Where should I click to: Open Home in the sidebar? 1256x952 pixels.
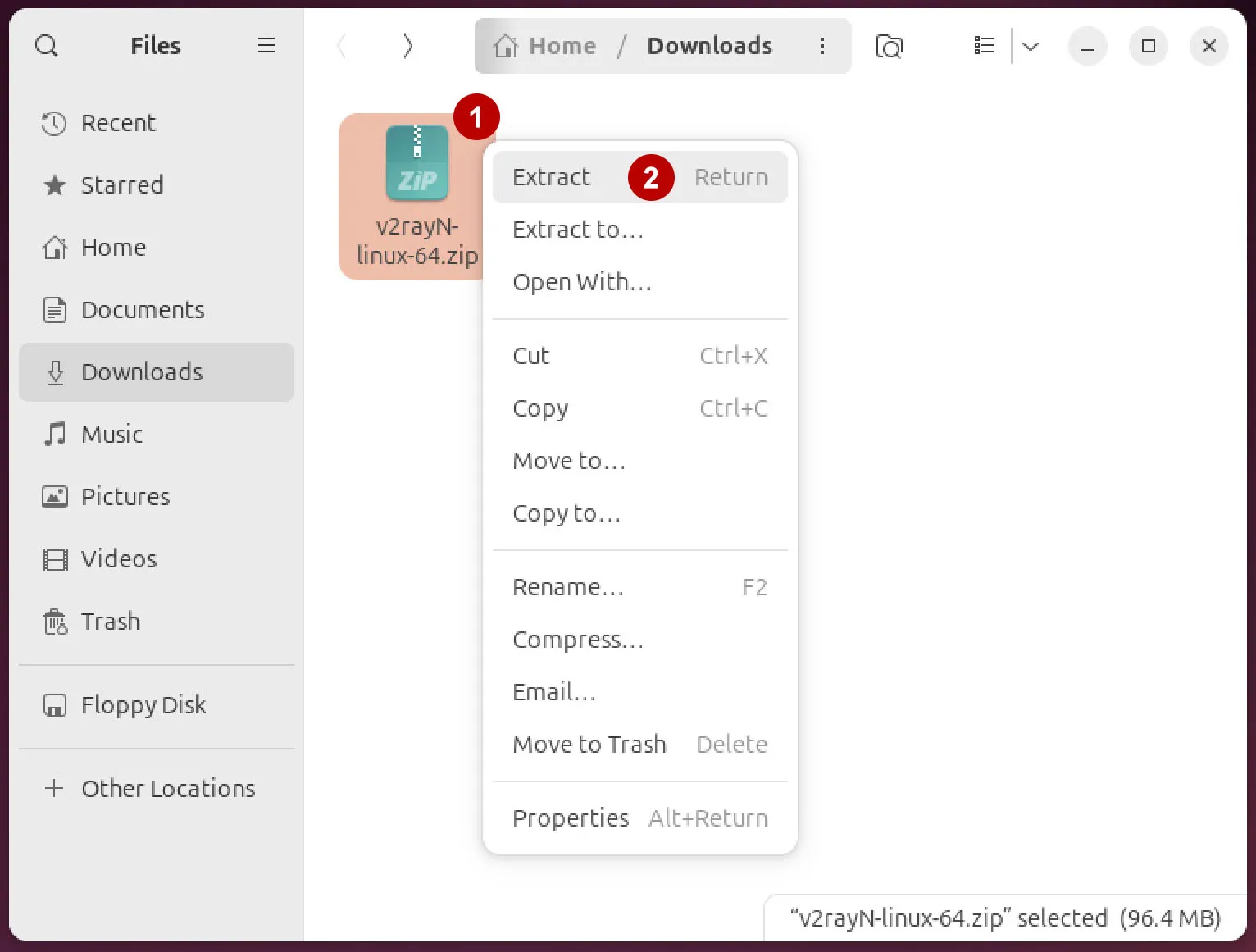[157, 248]
